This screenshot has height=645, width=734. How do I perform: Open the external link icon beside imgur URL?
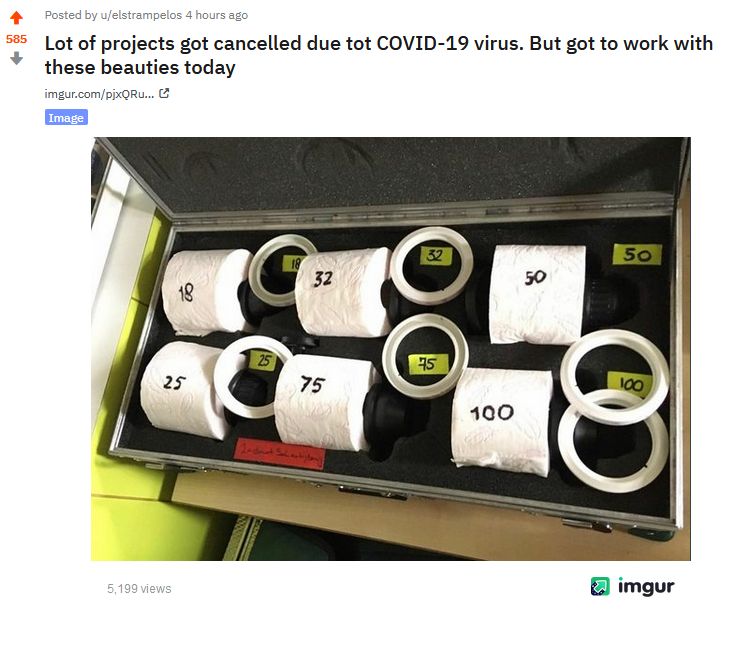tap(164, 94)
